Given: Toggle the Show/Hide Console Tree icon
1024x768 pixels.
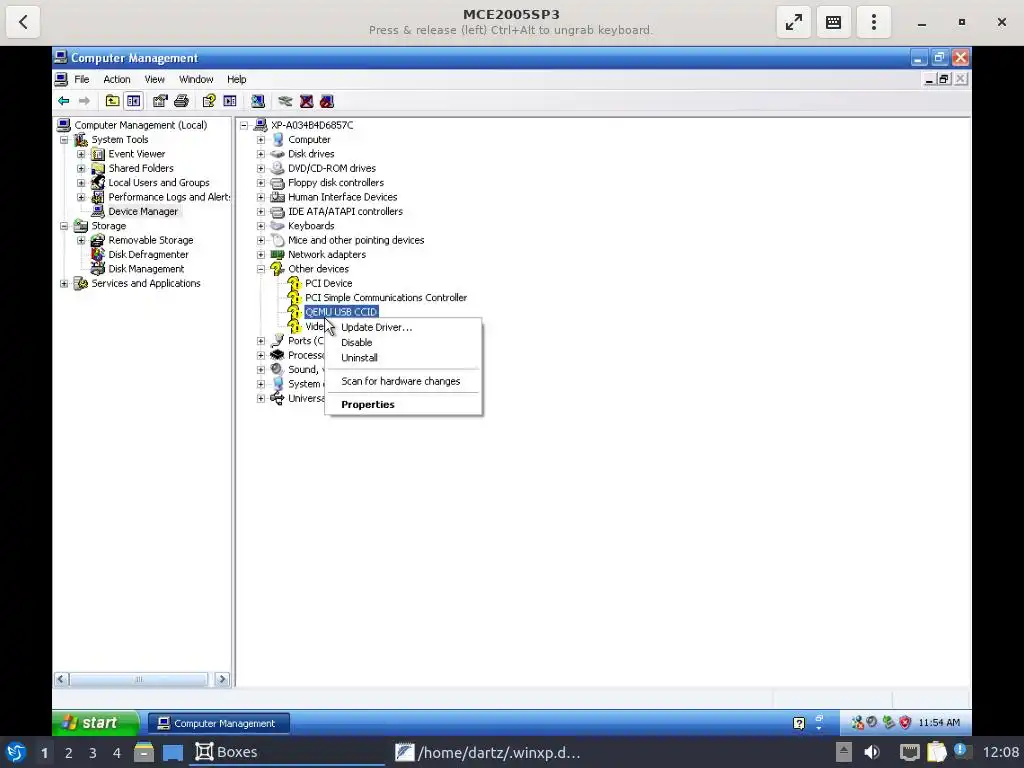Looking at the screenshot, I should 133,101.
